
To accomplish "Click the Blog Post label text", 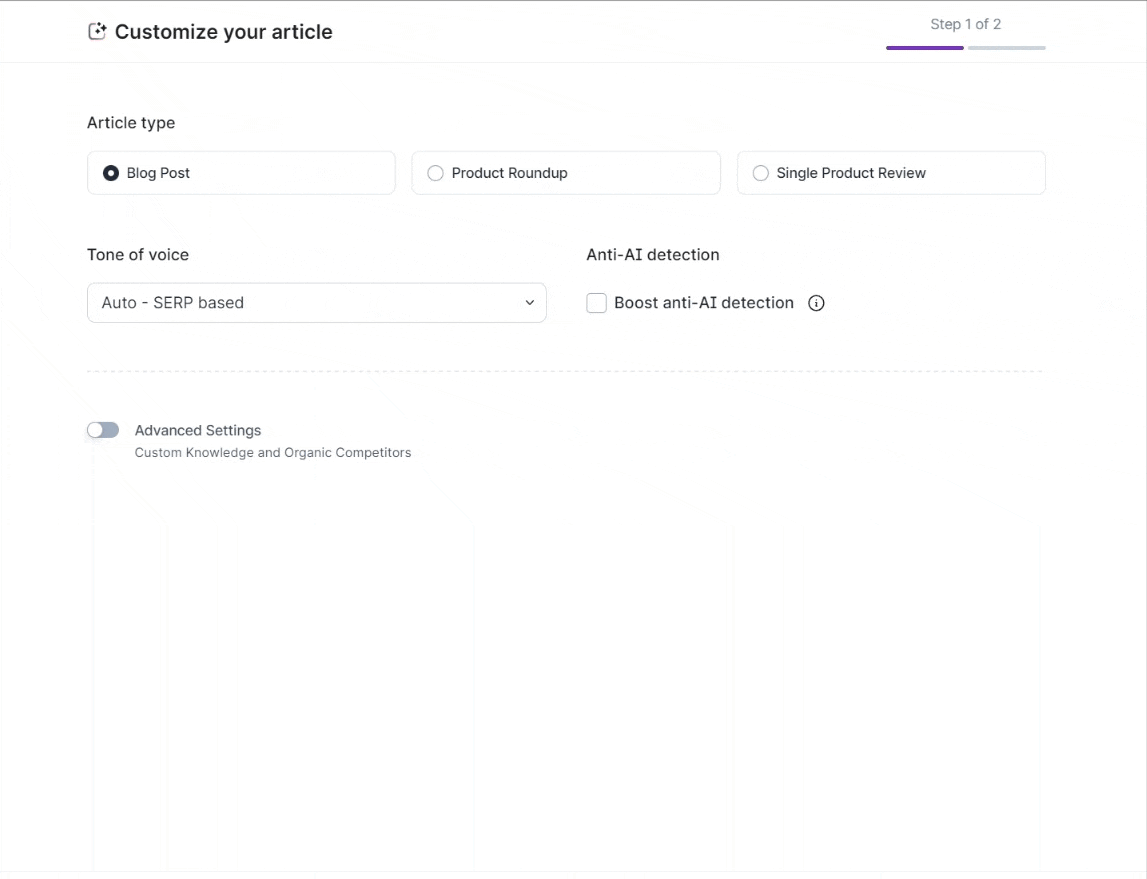I will [x=158, y=173].
